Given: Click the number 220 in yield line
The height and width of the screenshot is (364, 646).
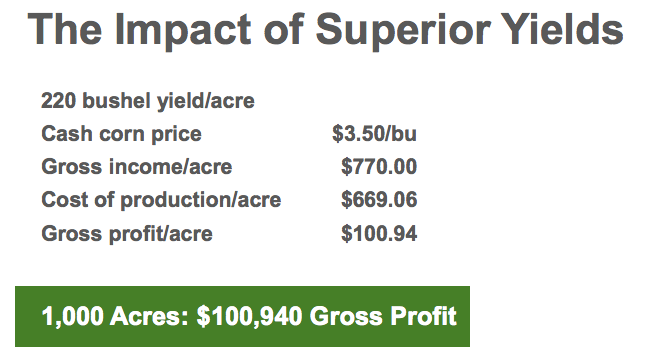Looking at the screenshot, I should click(59, 100).
